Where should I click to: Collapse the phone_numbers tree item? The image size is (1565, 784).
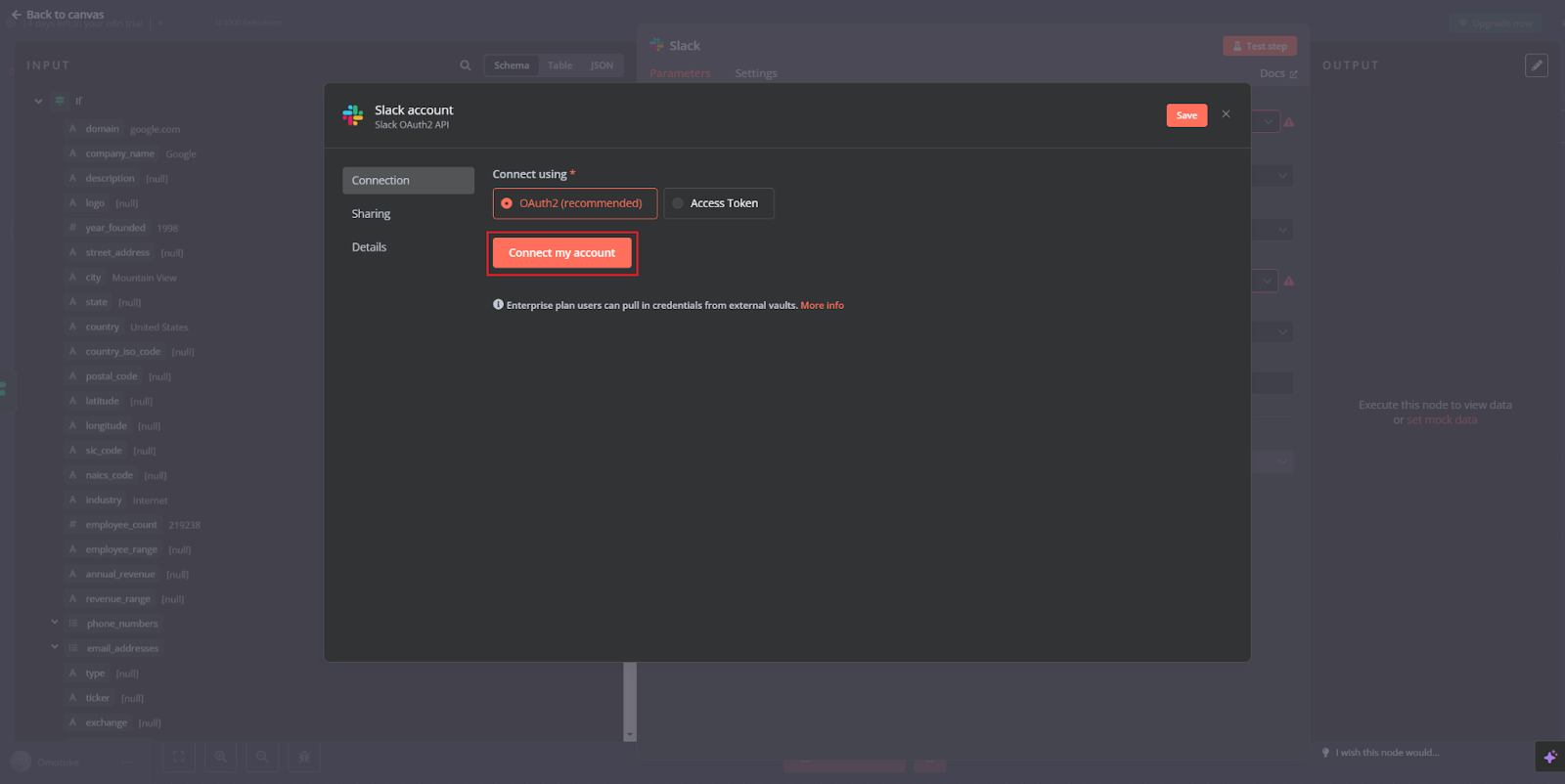point(55,623)
